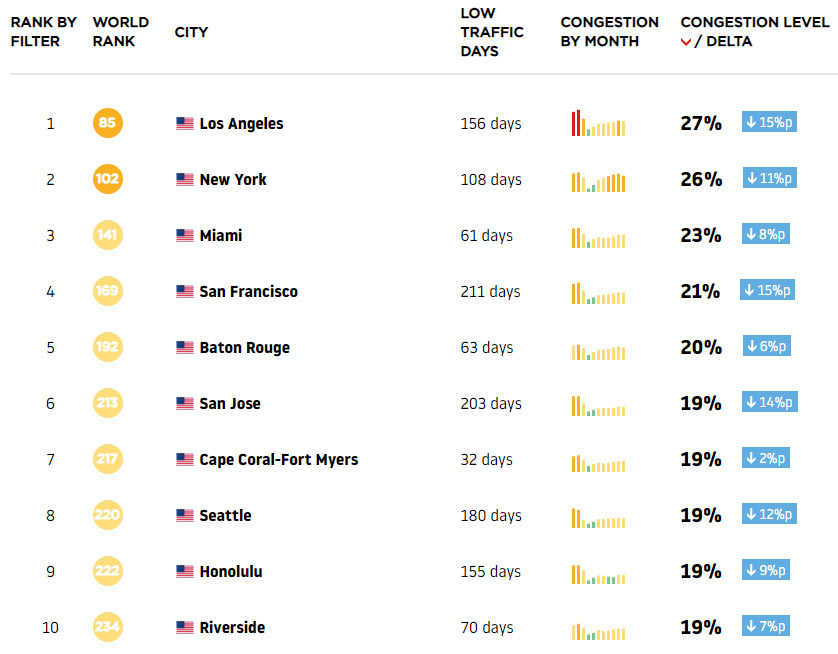Image resolution: width=838 pixels, height=654 pixels.
Task: Click the US flag beside Miami
Action: click(185, 236)
